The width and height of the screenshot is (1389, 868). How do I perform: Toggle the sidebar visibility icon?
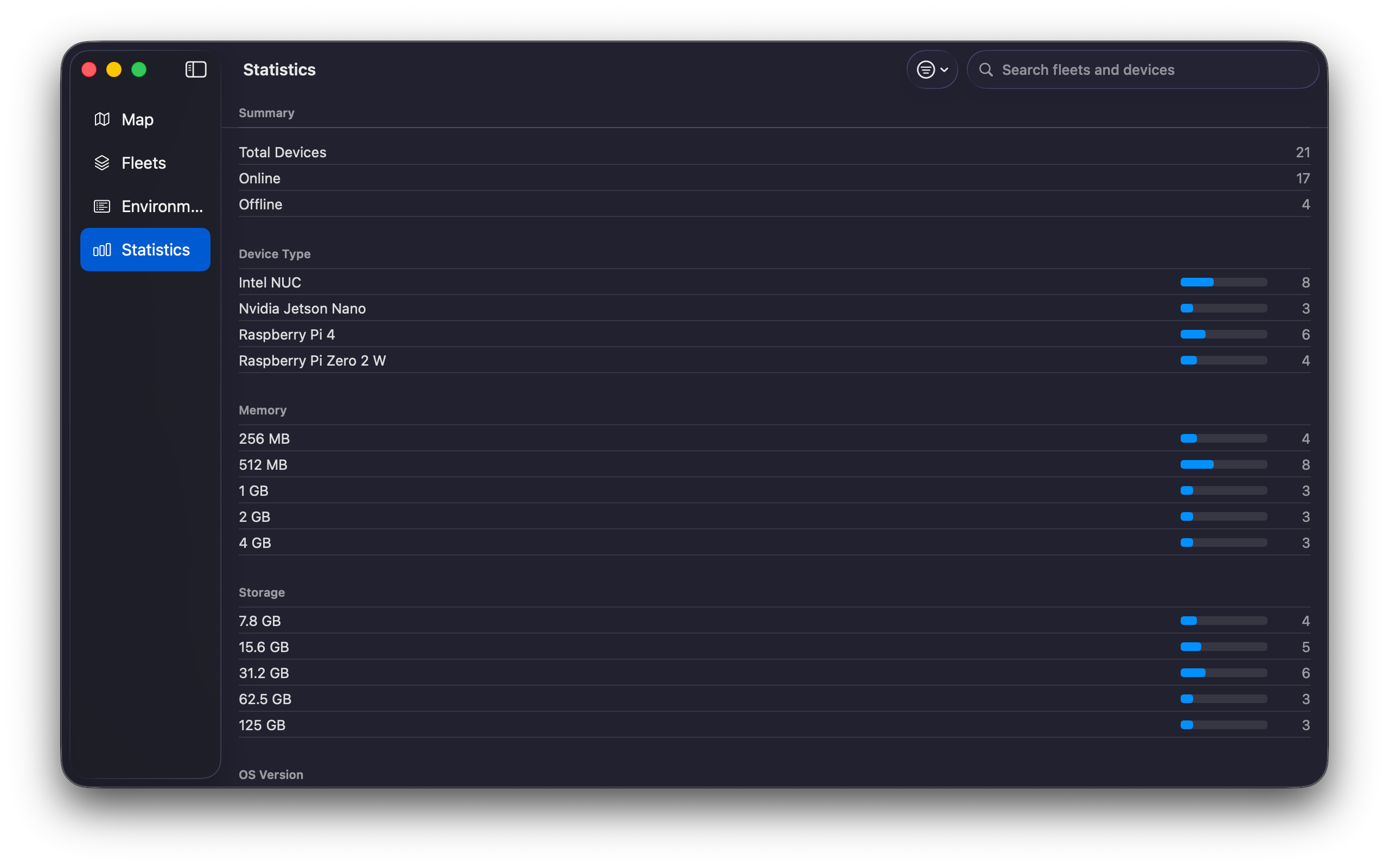pos(196,69)
